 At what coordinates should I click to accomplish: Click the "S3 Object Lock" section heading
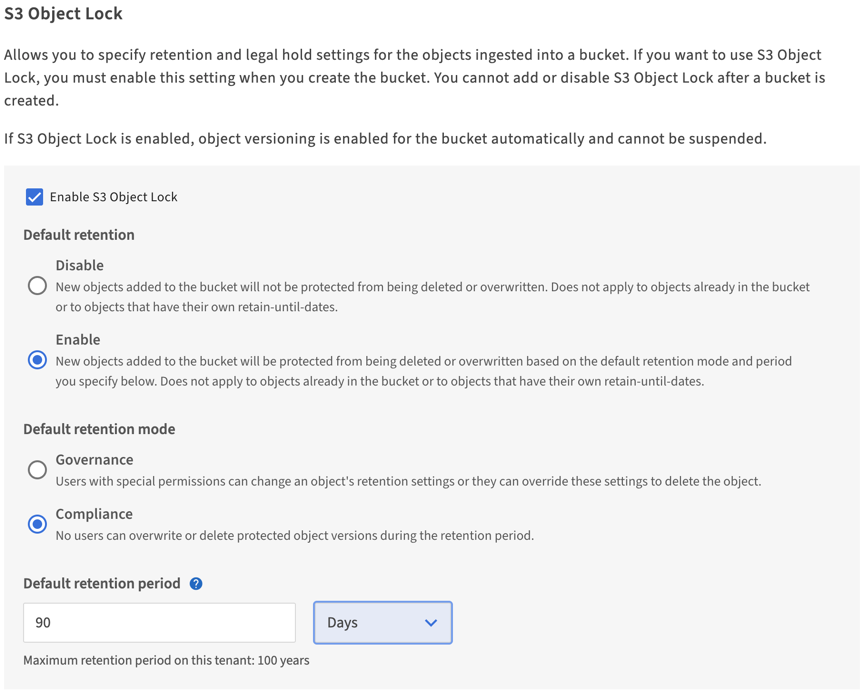point(63,14)
